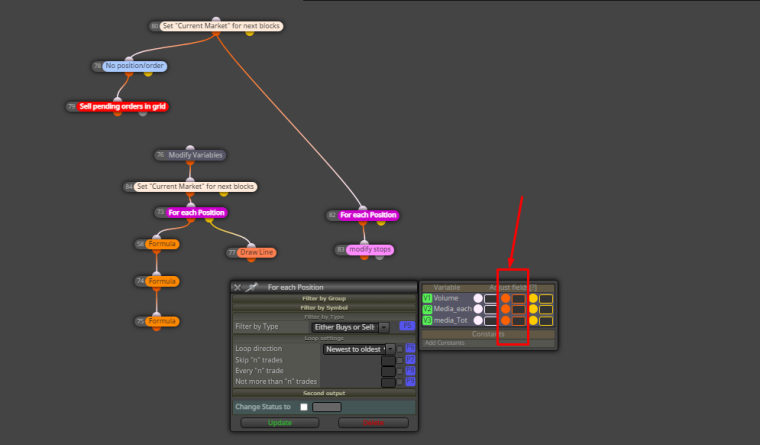
Task: Click the Not more than "n" trades field
Action: 388,382
